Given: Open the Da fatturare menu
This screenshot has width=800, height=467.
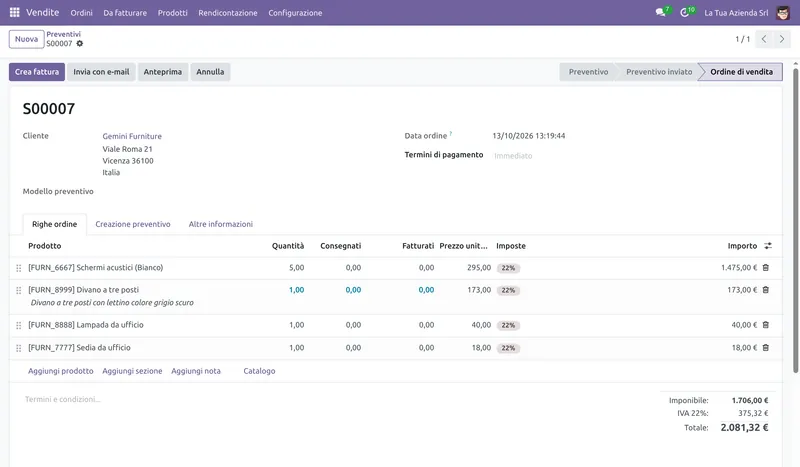Looking at the screenshot, I should click(x=125, y=13).
